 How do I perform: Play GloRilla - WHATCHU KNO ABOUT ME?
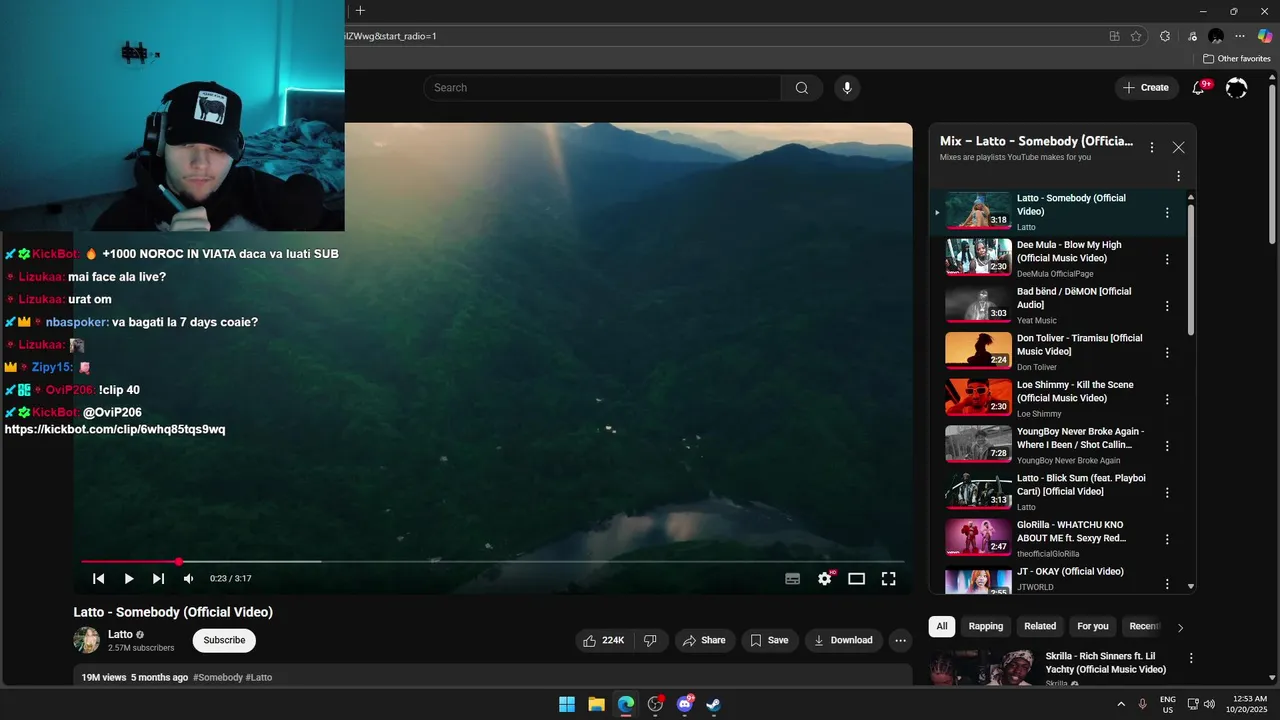[1070, 531]
